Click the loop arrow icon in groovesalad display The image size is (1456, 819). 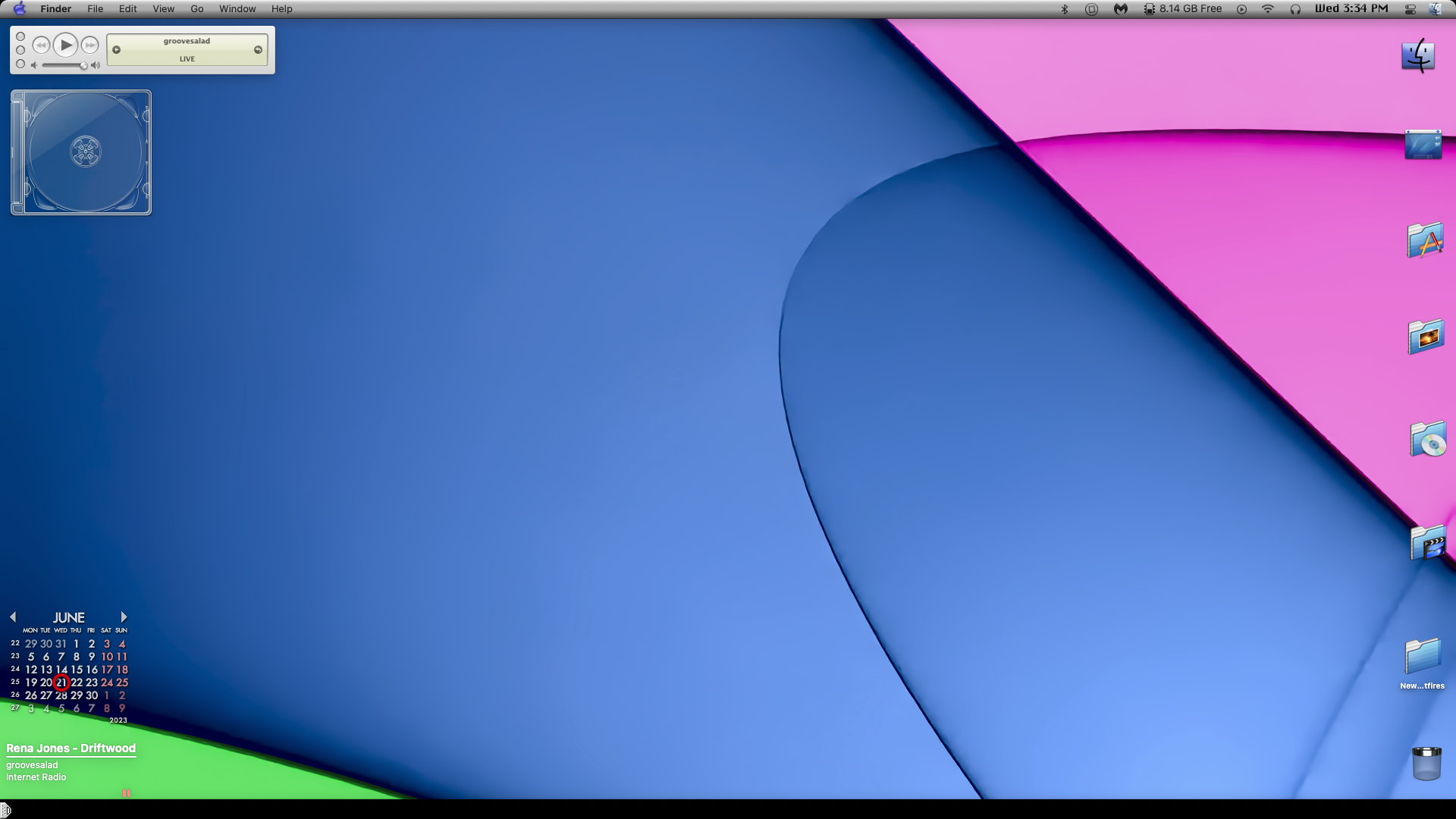(x=258, y=50)
